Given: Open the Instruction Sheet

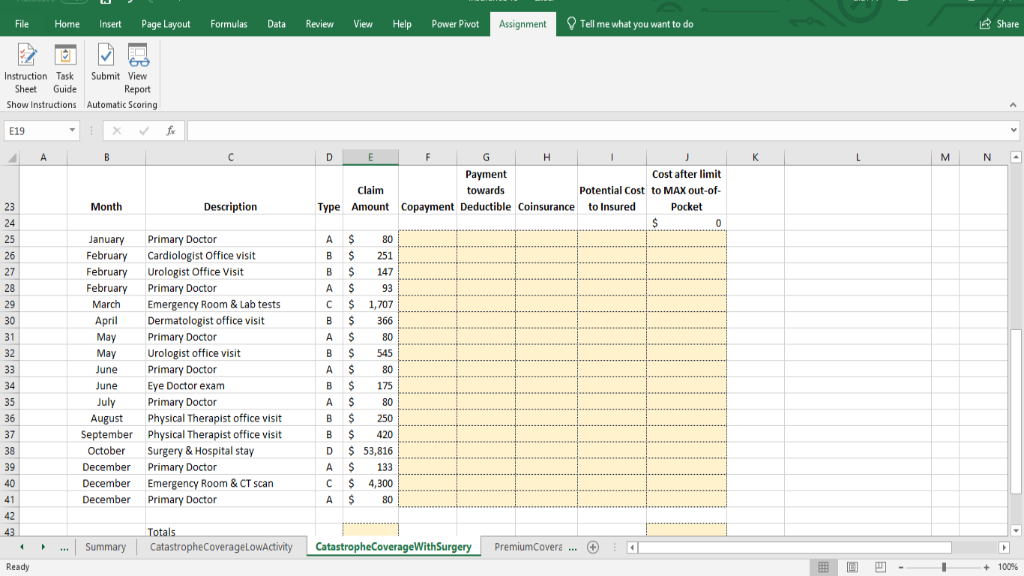Looking at the screenshot, I should [26, 66].
